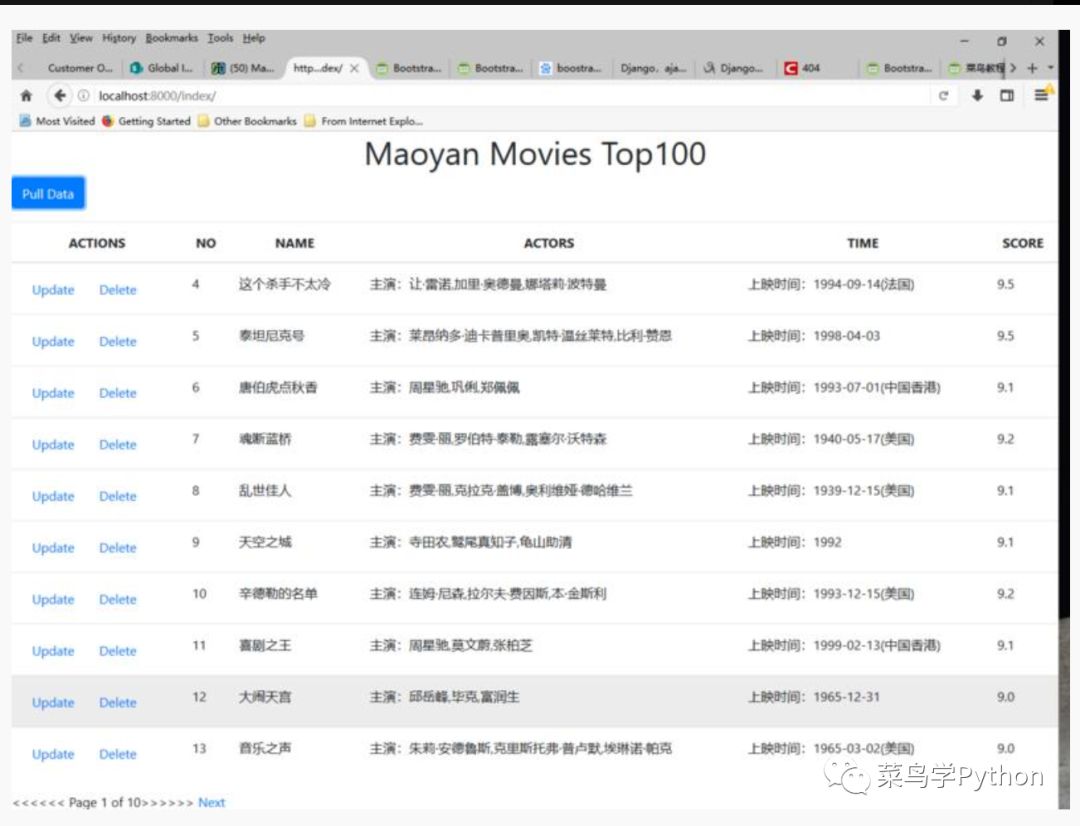Open the site info icon beside the URL
The image size is (1080, 826).
pyautogui.click(x=83, y=96)
